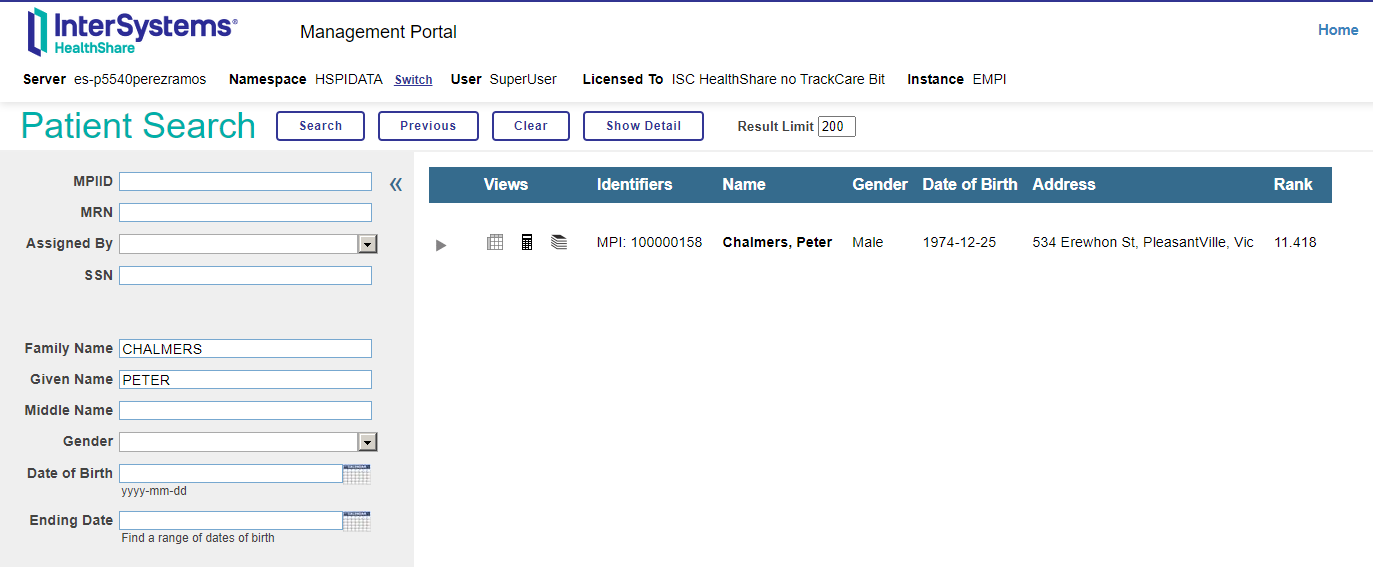Click the stacked records icon in Views
Viewport: 1373px width, 567px height.
(x=559, y=242)
